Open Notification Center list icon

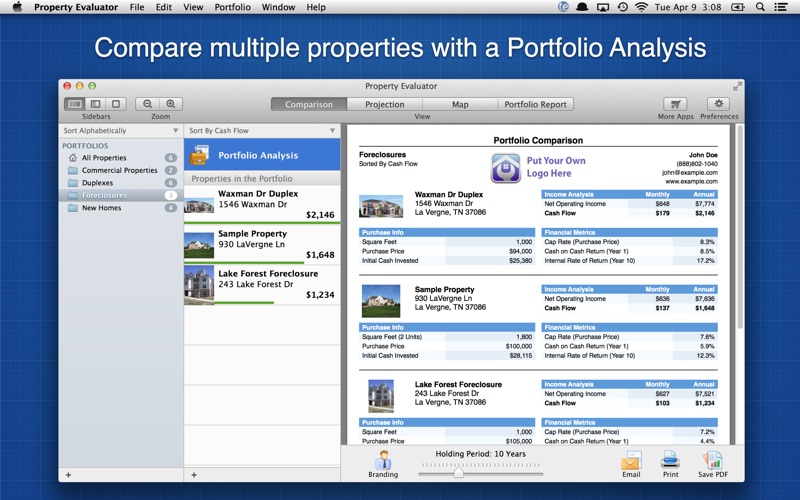(781, 7)
